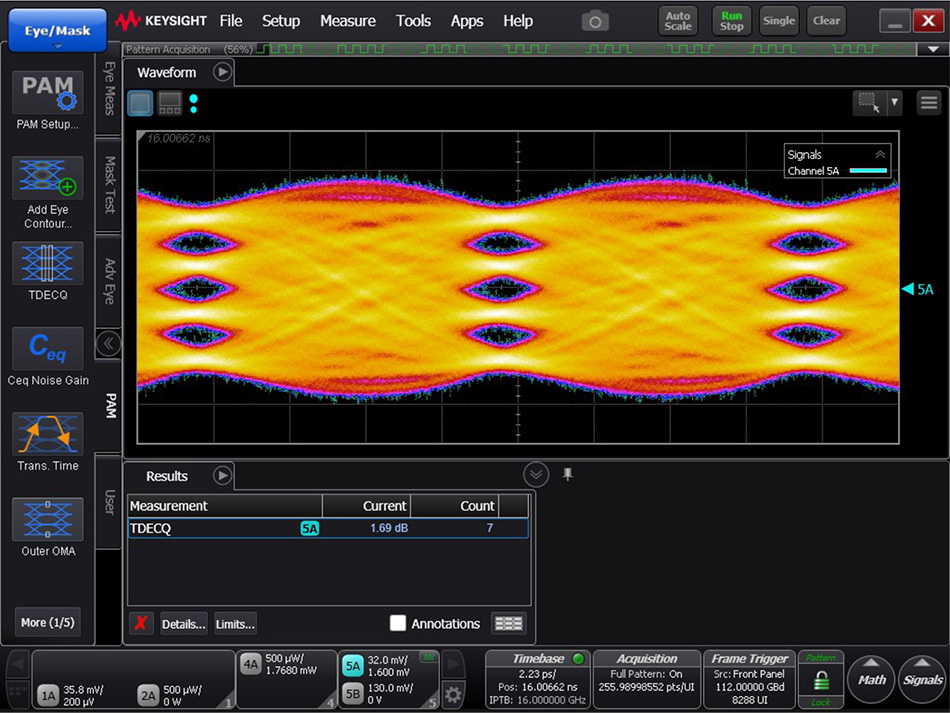
Task: Open the PAM Setup icon
Action: tap(47, 93)
